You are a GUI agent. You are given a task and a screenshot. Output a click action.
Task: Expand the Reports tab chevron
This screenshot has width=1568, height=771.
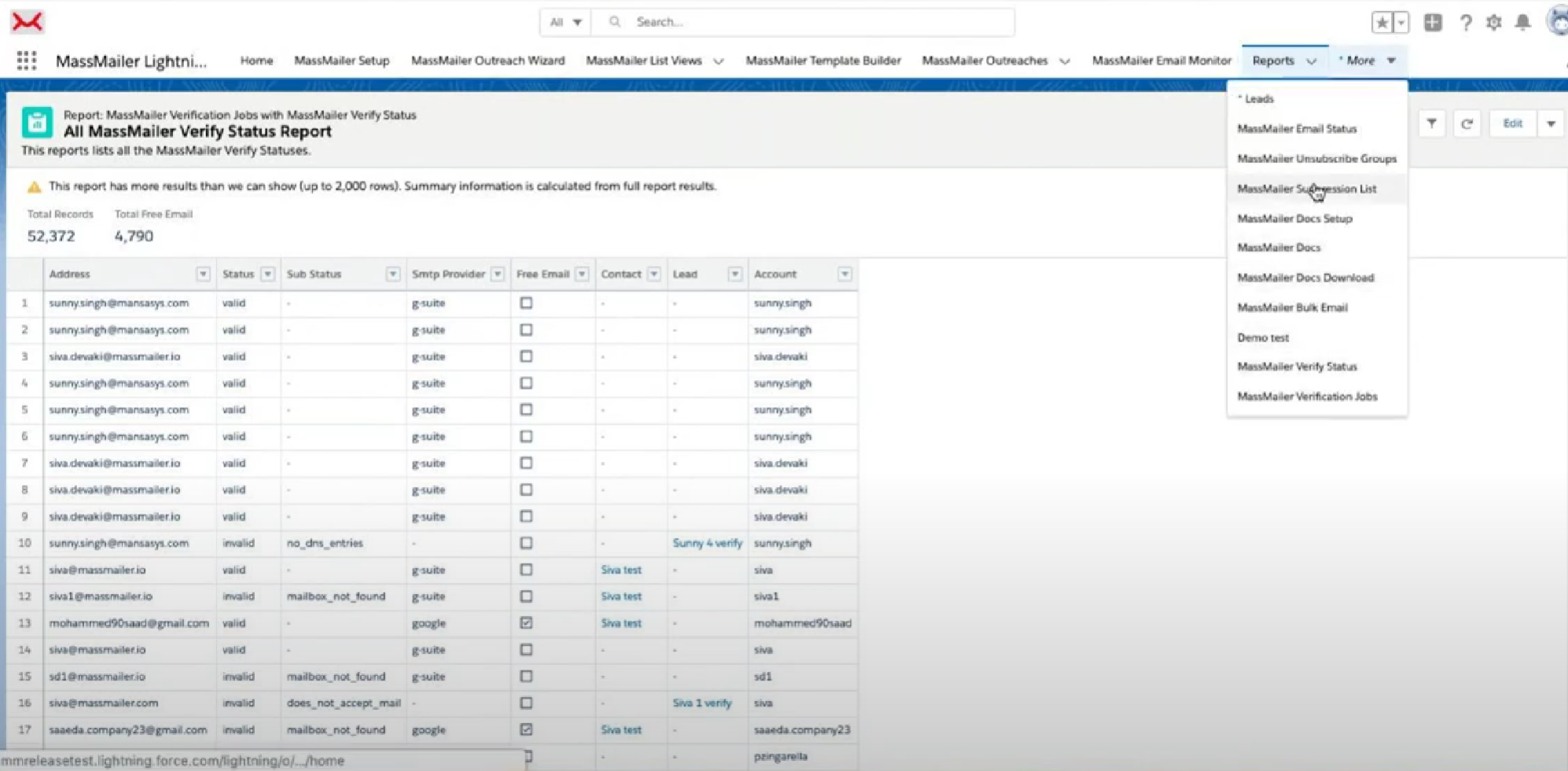pos(1311,61)
